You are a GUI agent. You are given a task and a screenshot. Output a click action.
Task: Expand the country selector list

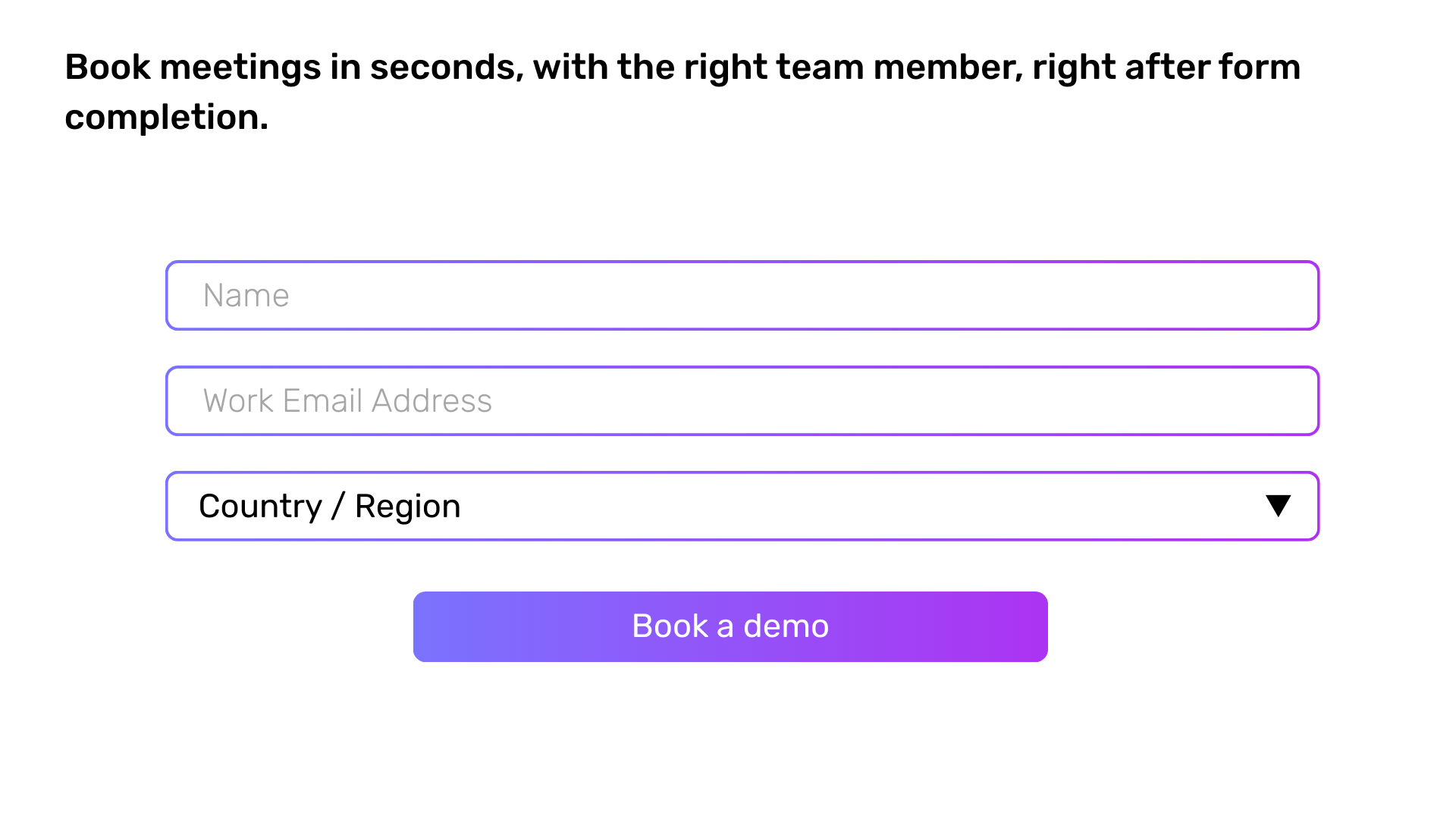(x=742, y=506)
